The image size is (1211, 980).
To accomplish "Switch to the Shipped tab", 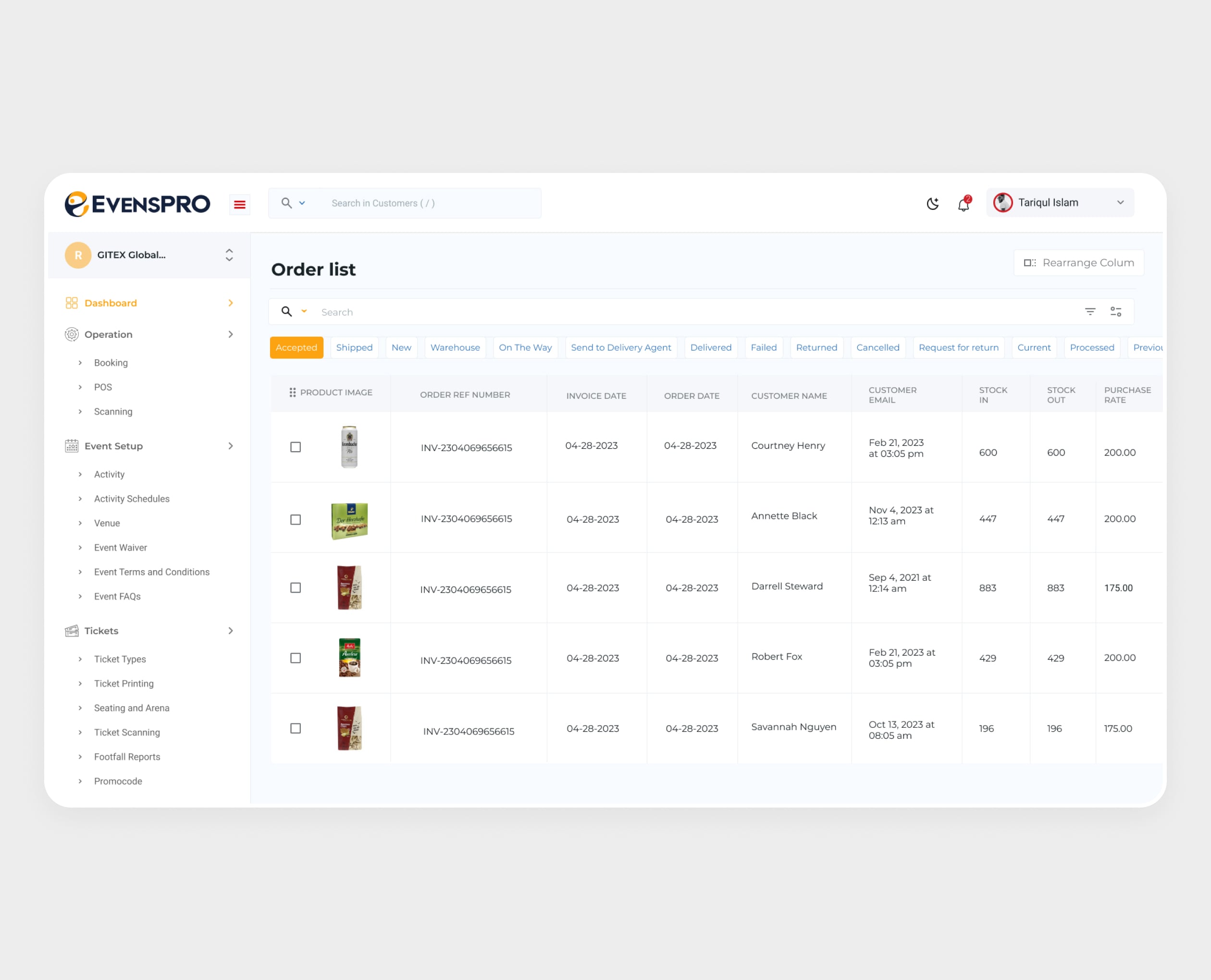I will (x=354, y=348).
